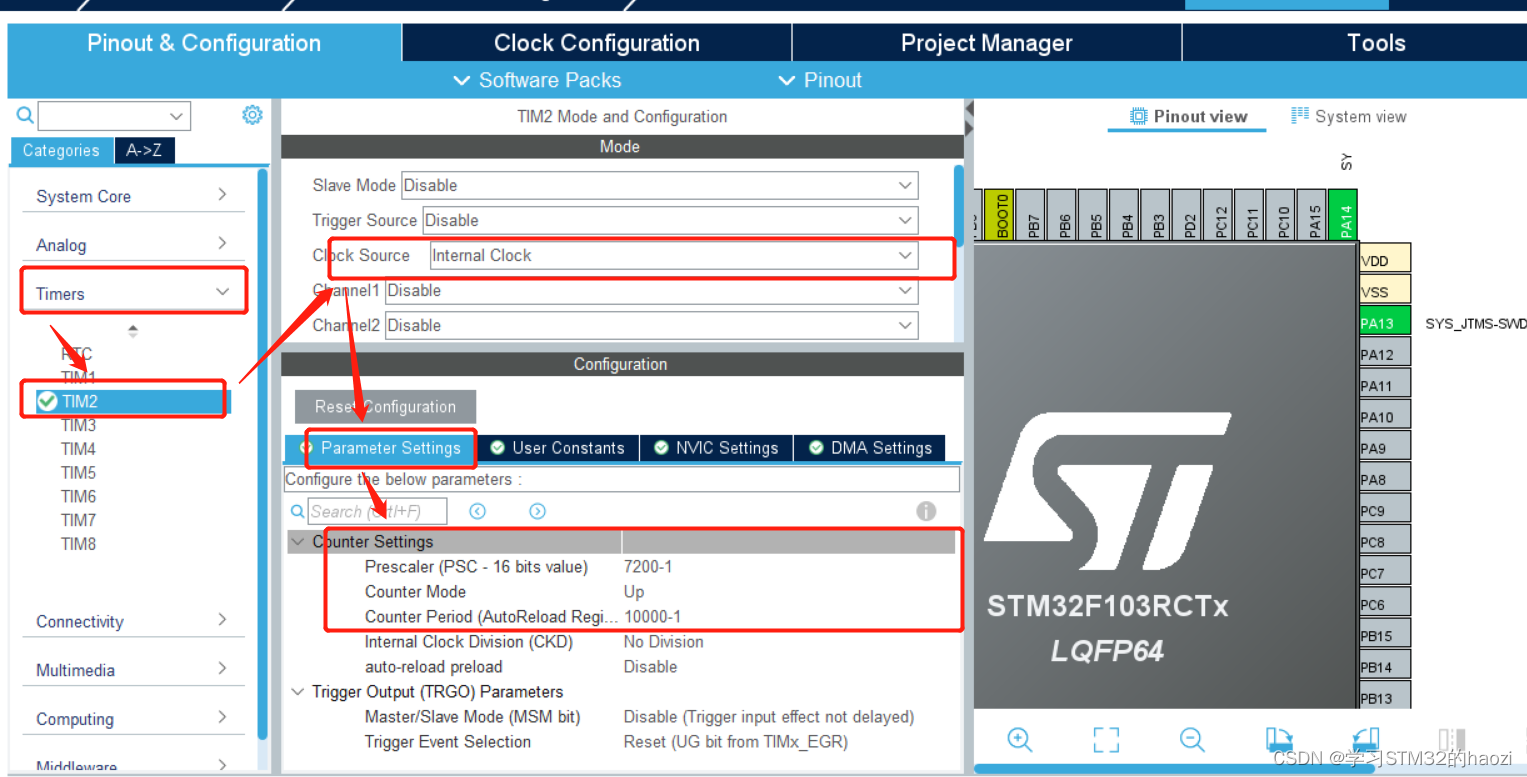Image resolution: width=1527 pixels, height=777 pixels.
Task: Open the Channel2 dropdown
Action: point(651,325)
